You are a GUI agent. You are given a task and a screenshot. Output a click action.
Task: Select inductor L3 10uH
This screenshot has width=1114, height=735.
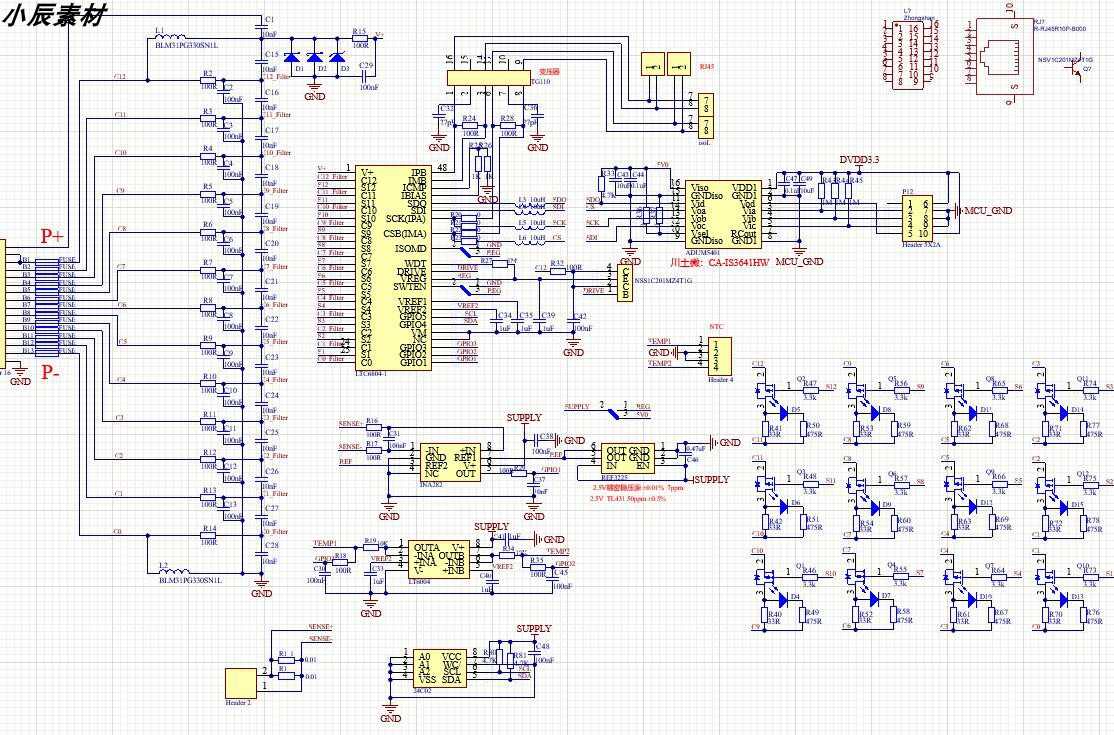tap(528, 207)
